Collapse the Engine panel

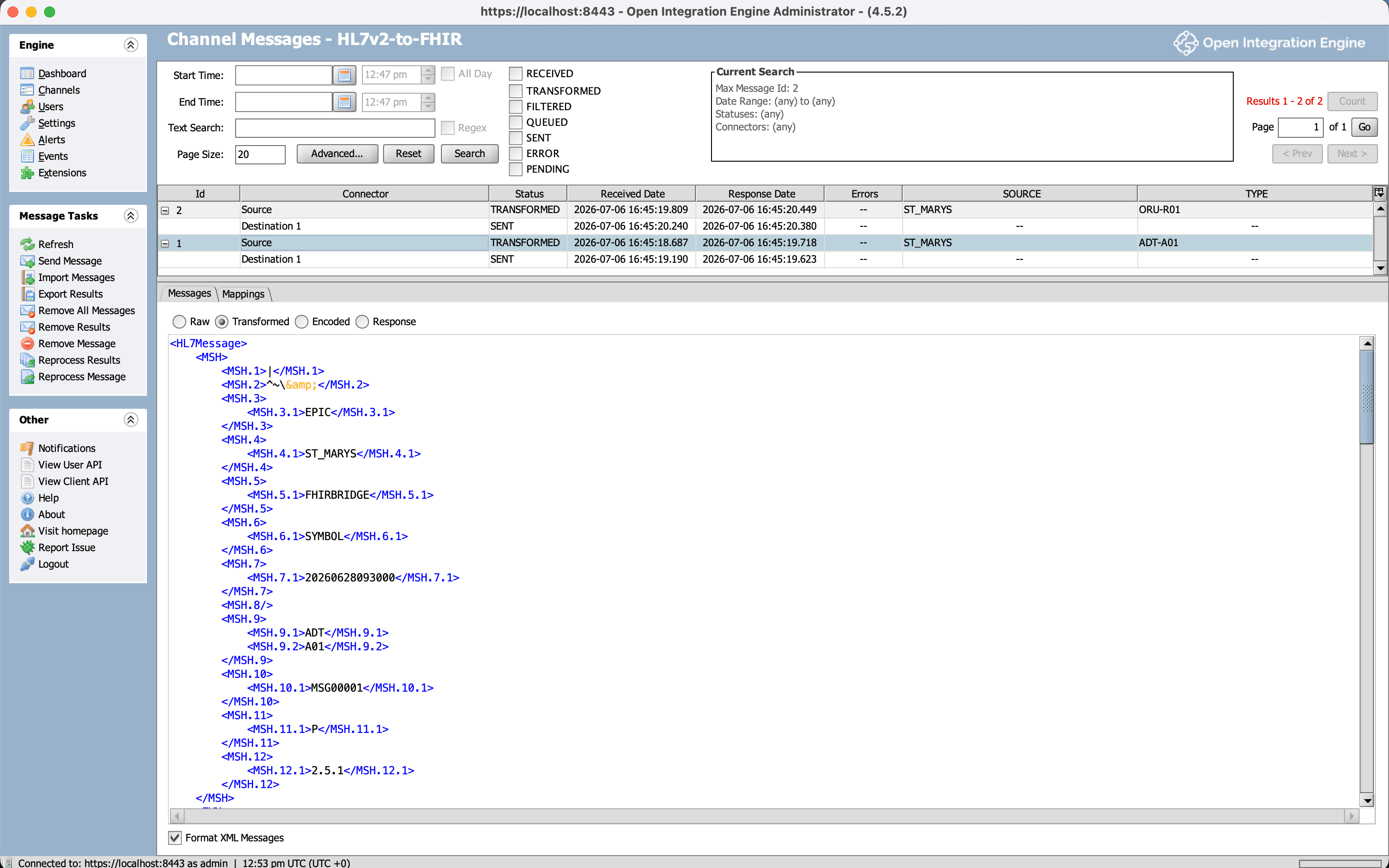pos(131,45)
